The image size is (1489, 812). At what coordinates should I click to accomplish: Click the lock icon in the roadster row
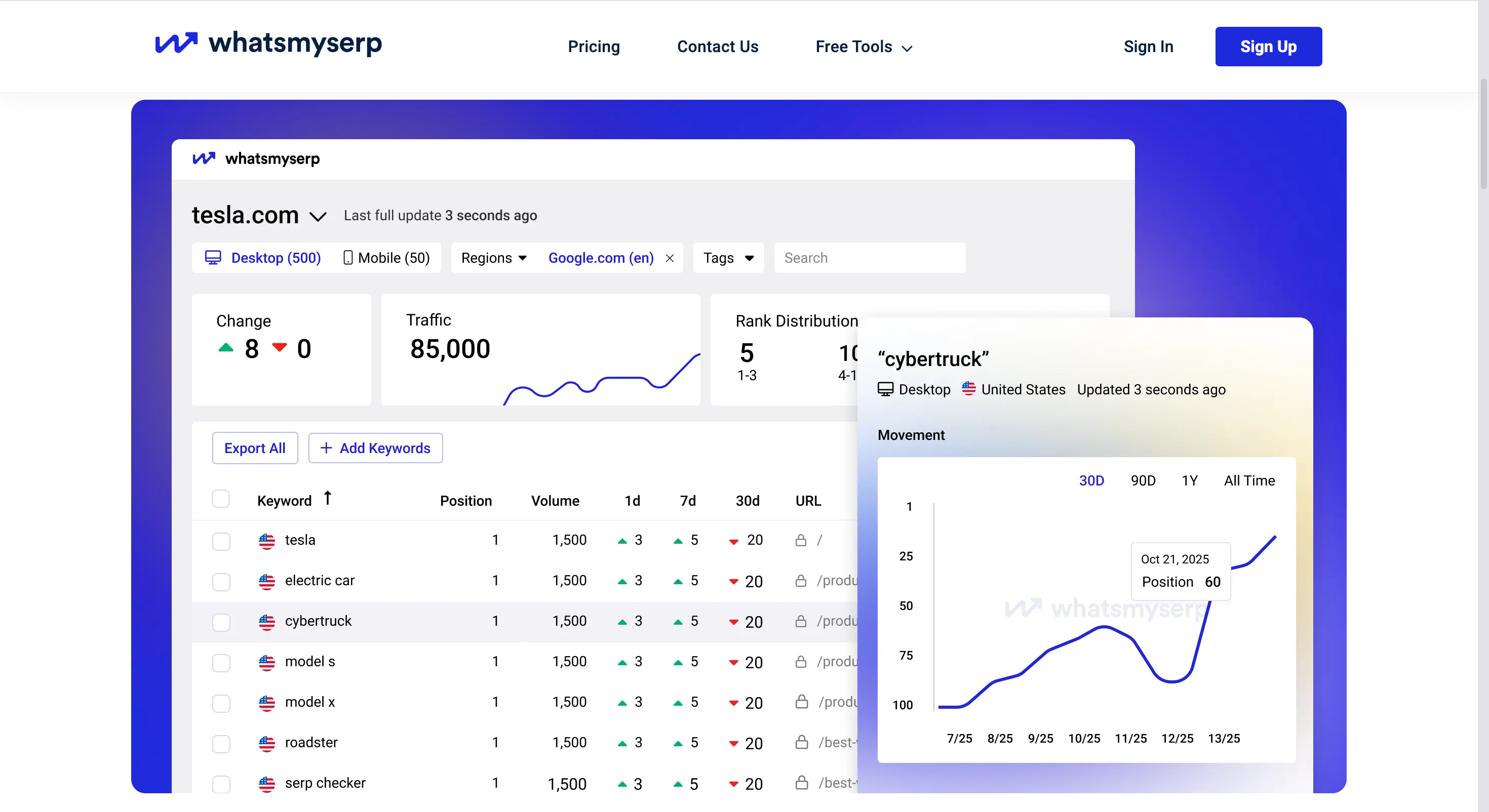(802, 743)
